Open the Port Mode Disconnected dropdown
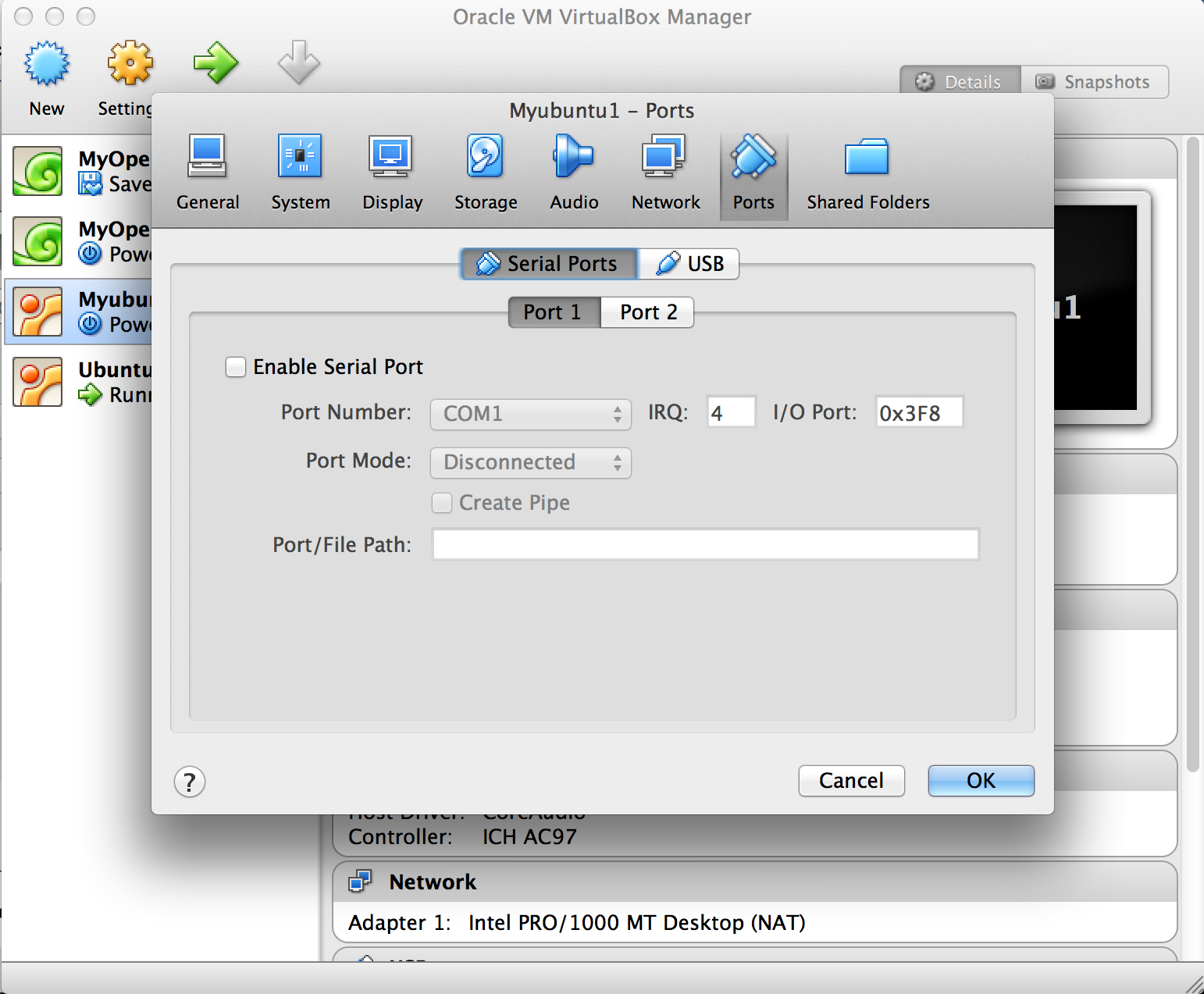This screenshot has width=1204, height=994. click(x=531, y=462)
